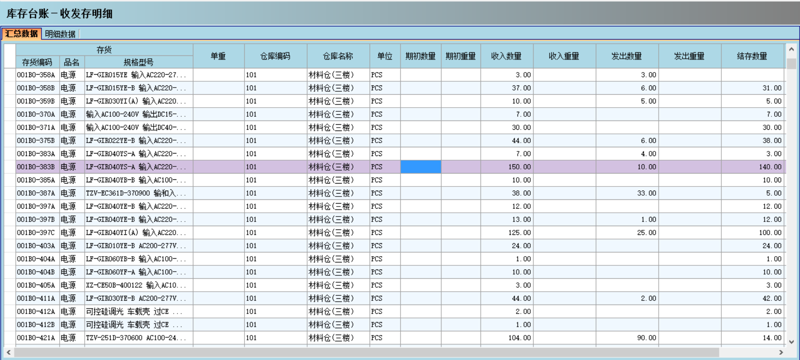Click the spec TZV-251D-370600 cell
The height and width of the screenshot is (360, 800).
[x=139, y=338]
